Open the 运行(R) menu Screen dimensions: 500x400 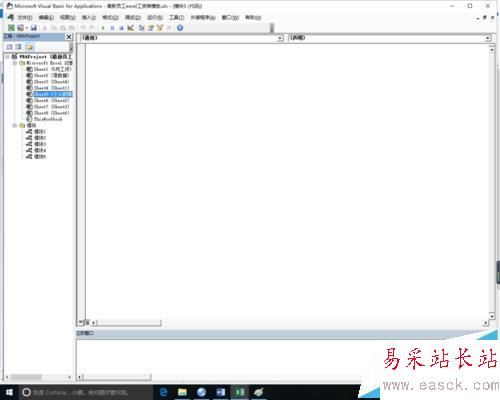(155, 17)
